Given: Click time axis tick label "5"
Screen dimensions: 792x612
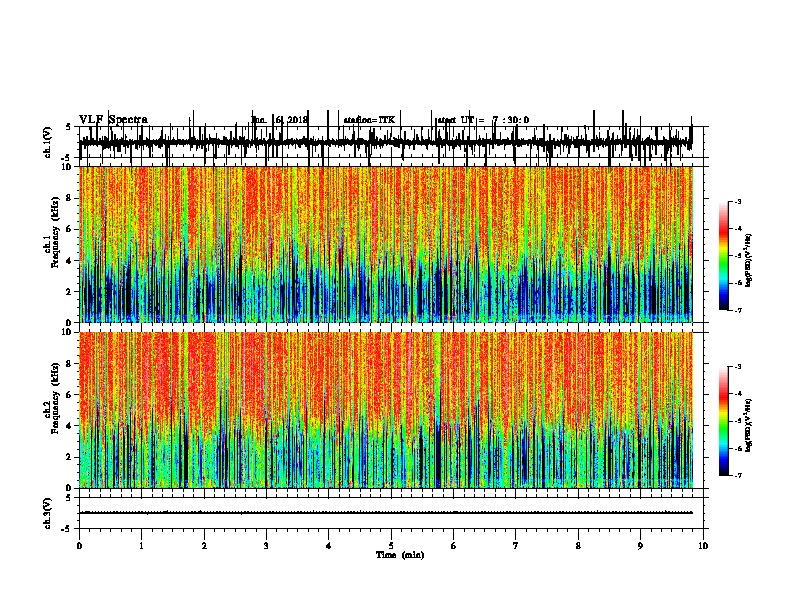Looking at the screenshot, I should pos(391,546).
